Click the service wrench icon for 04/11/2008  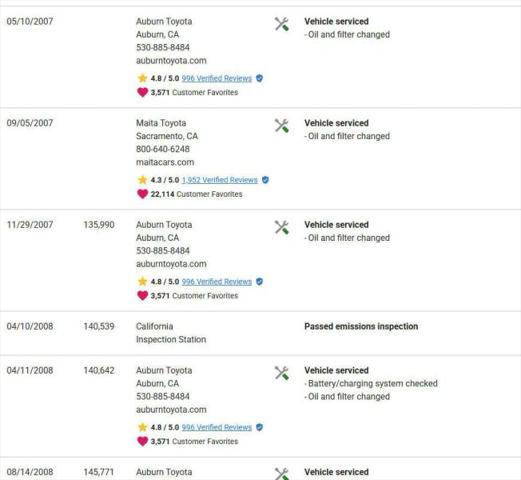click(282, 373)
